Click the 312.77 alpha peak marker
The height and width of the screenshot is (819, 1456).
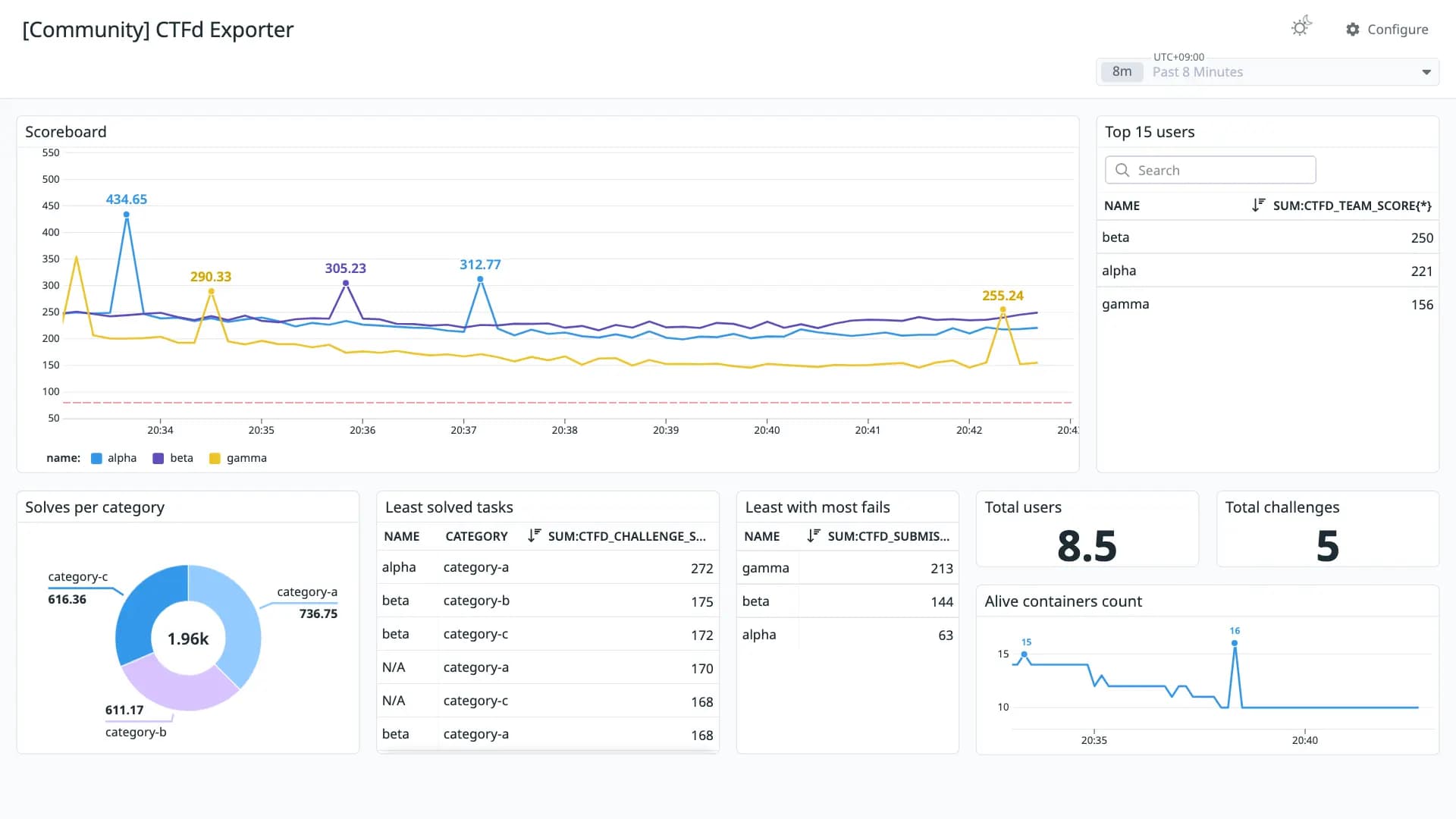pos(480,279)
